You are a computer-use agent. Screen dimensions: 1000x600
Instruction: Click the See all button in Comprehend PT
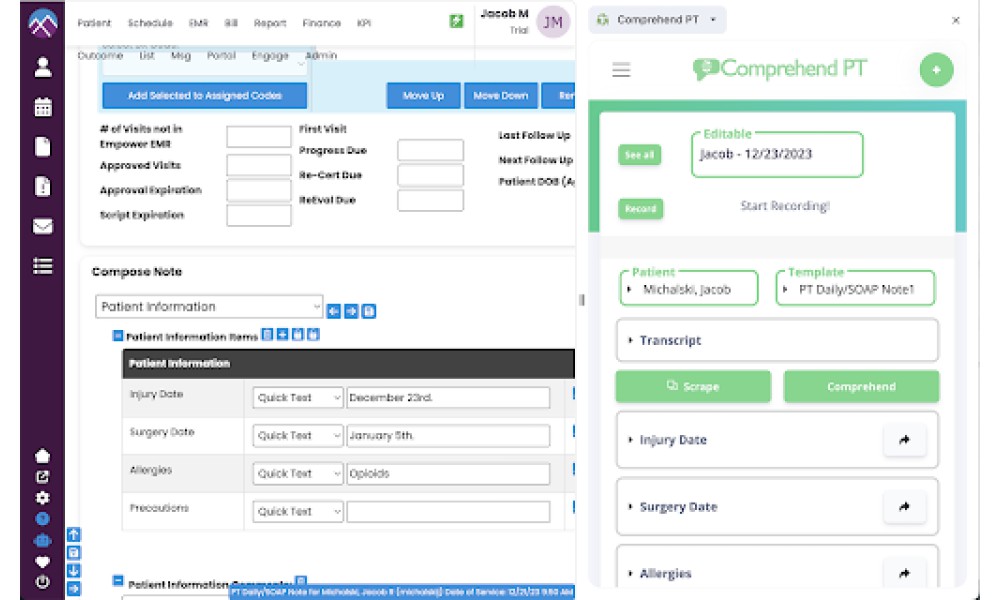click(640, 155)
